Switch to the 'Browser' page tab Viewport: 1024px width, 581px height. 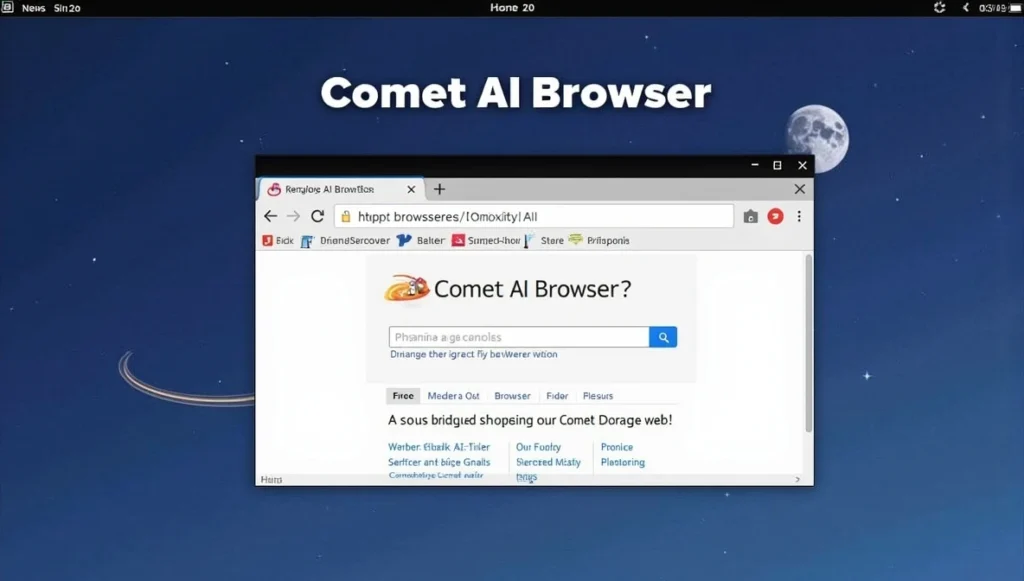pyautogui.click(x=513, y=396)
